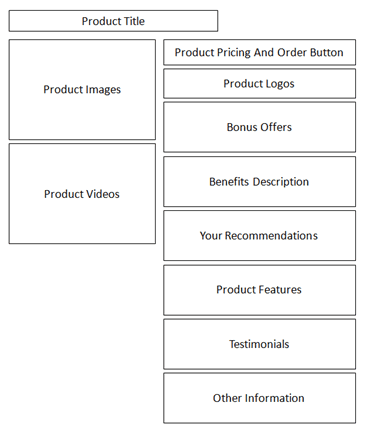
Task: Select the Benefits Description block
Action: (259, 182)
